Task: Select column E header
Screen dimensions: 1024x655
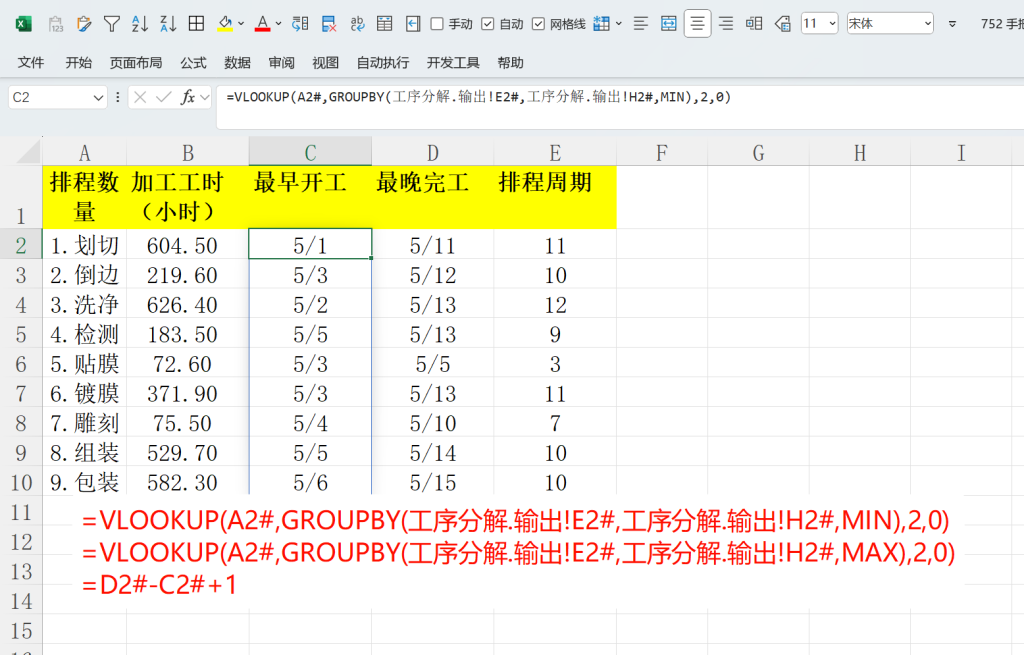Action: coord(555,152)
